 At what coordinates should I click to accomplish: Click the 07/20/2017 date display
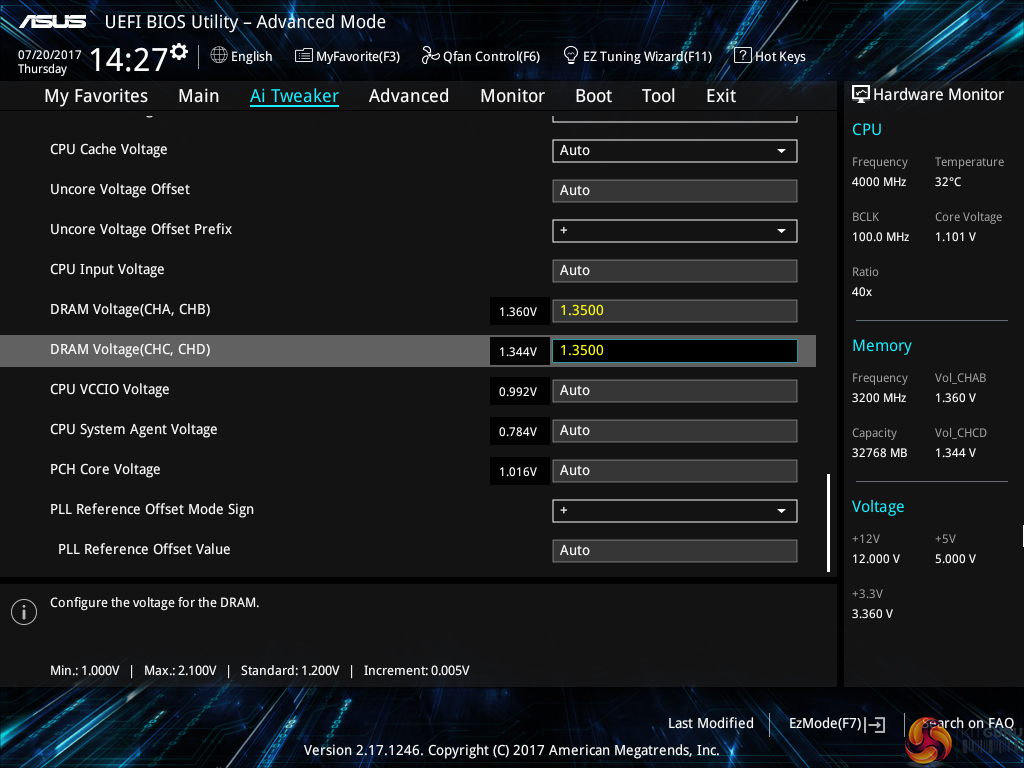[x=50, y=55]
